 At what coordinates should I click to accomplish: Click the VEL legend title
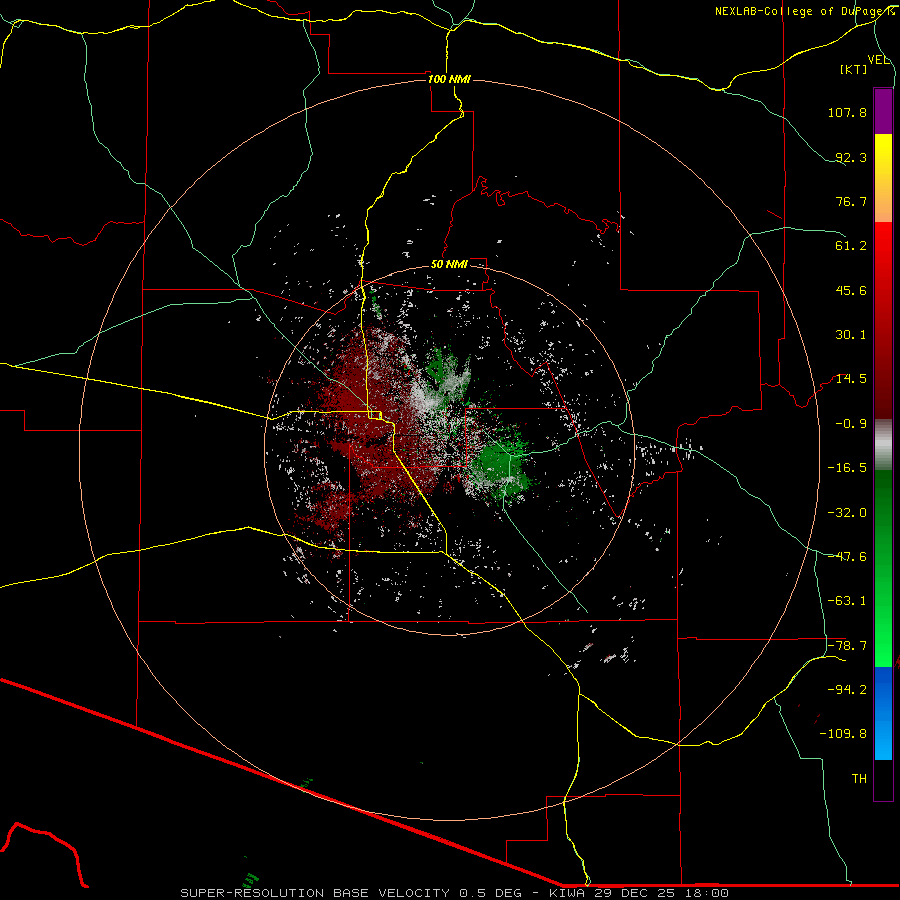(878, 60)
